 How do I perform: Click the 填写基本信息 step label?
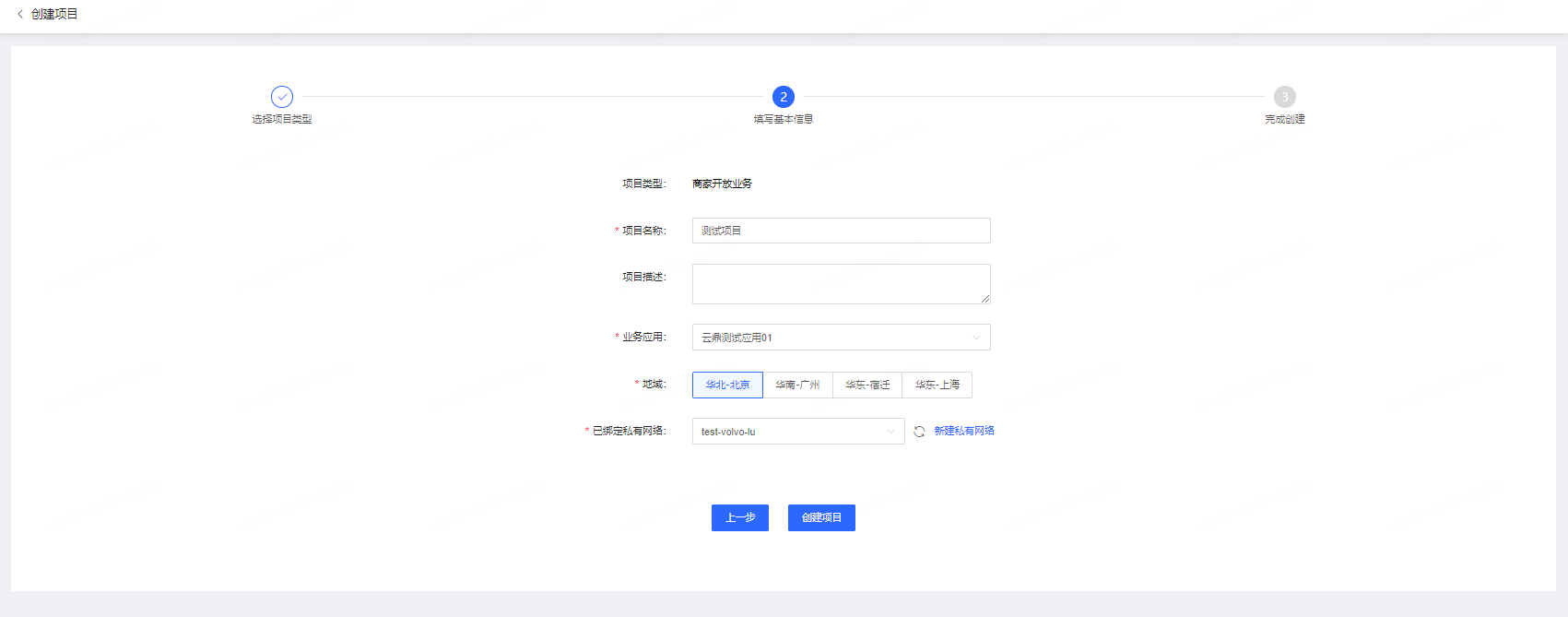tap(784, 119)
